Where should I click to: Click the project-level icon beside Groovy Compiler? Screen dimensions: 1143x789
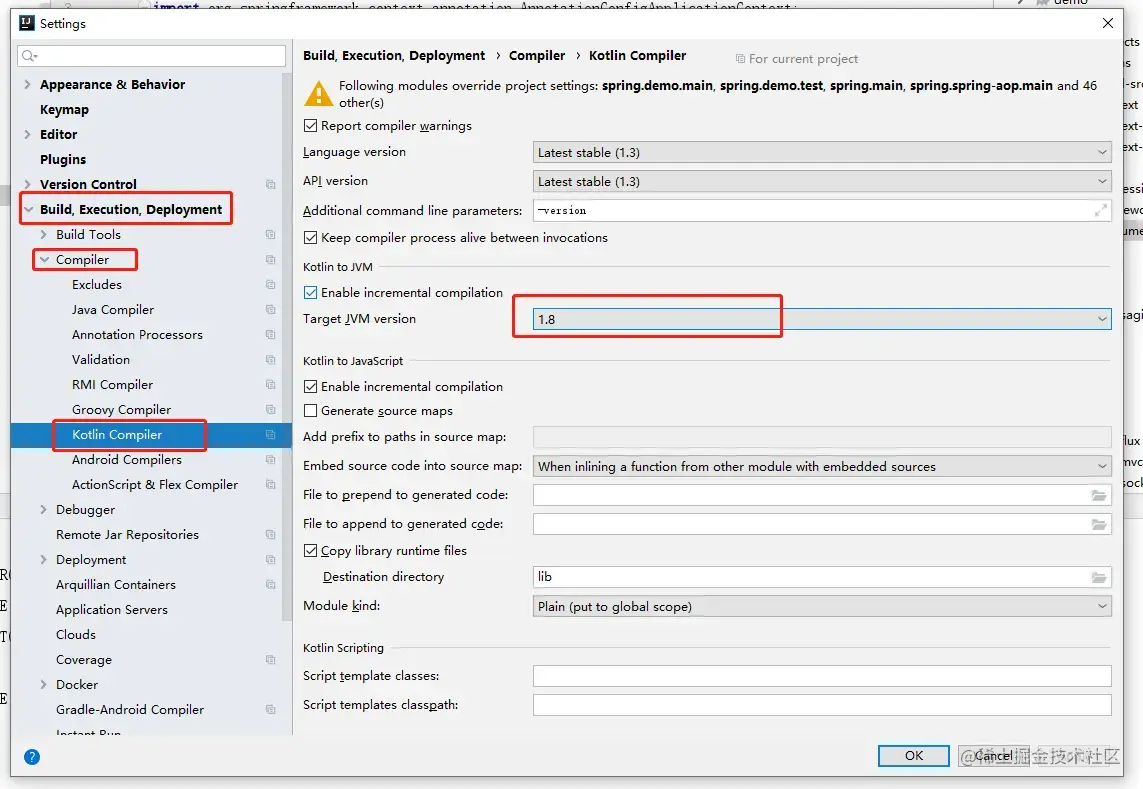[270, 410]
